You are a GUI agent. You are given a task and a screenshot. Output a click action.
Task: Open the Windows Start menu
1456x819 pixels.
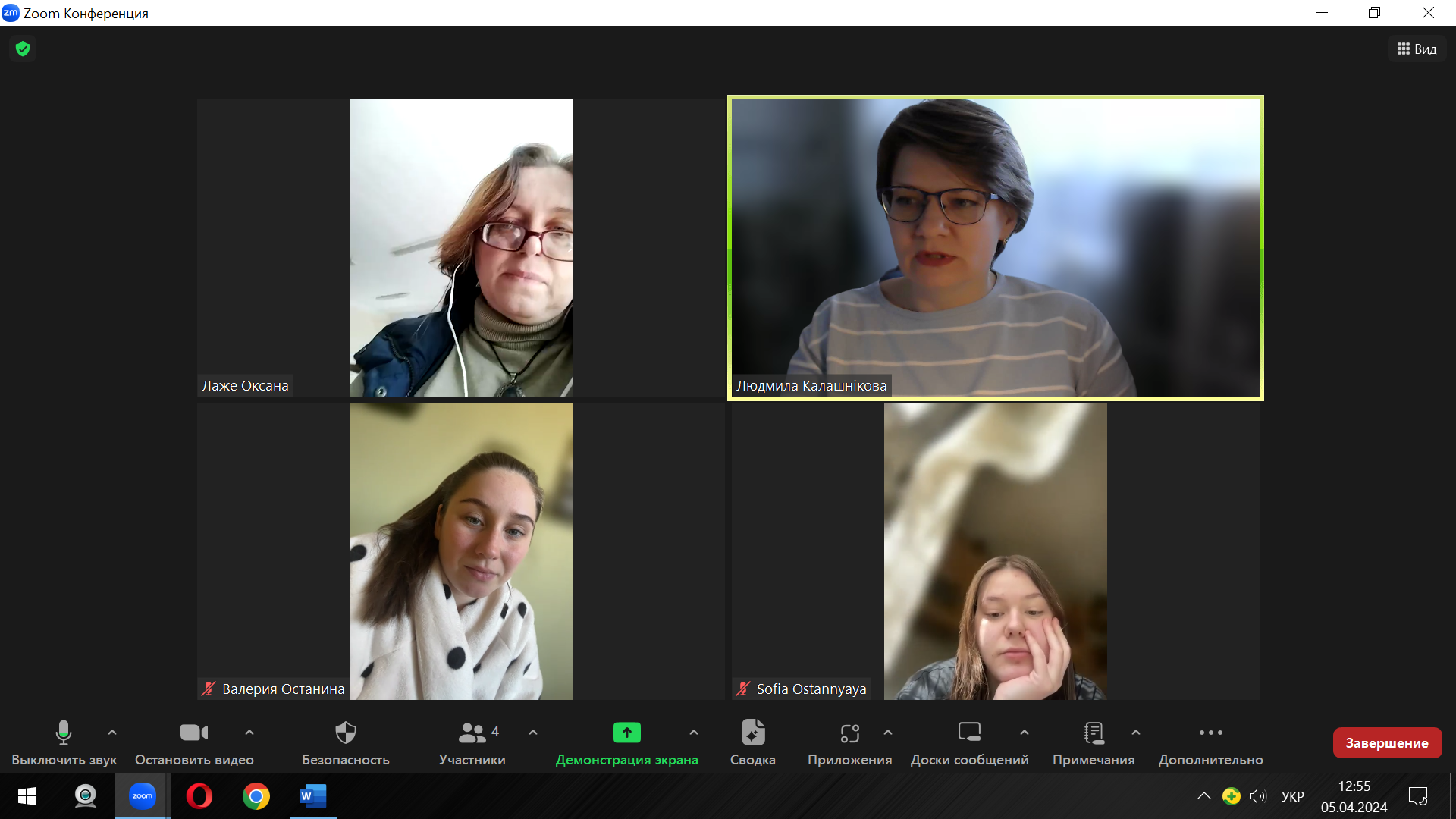27,796
